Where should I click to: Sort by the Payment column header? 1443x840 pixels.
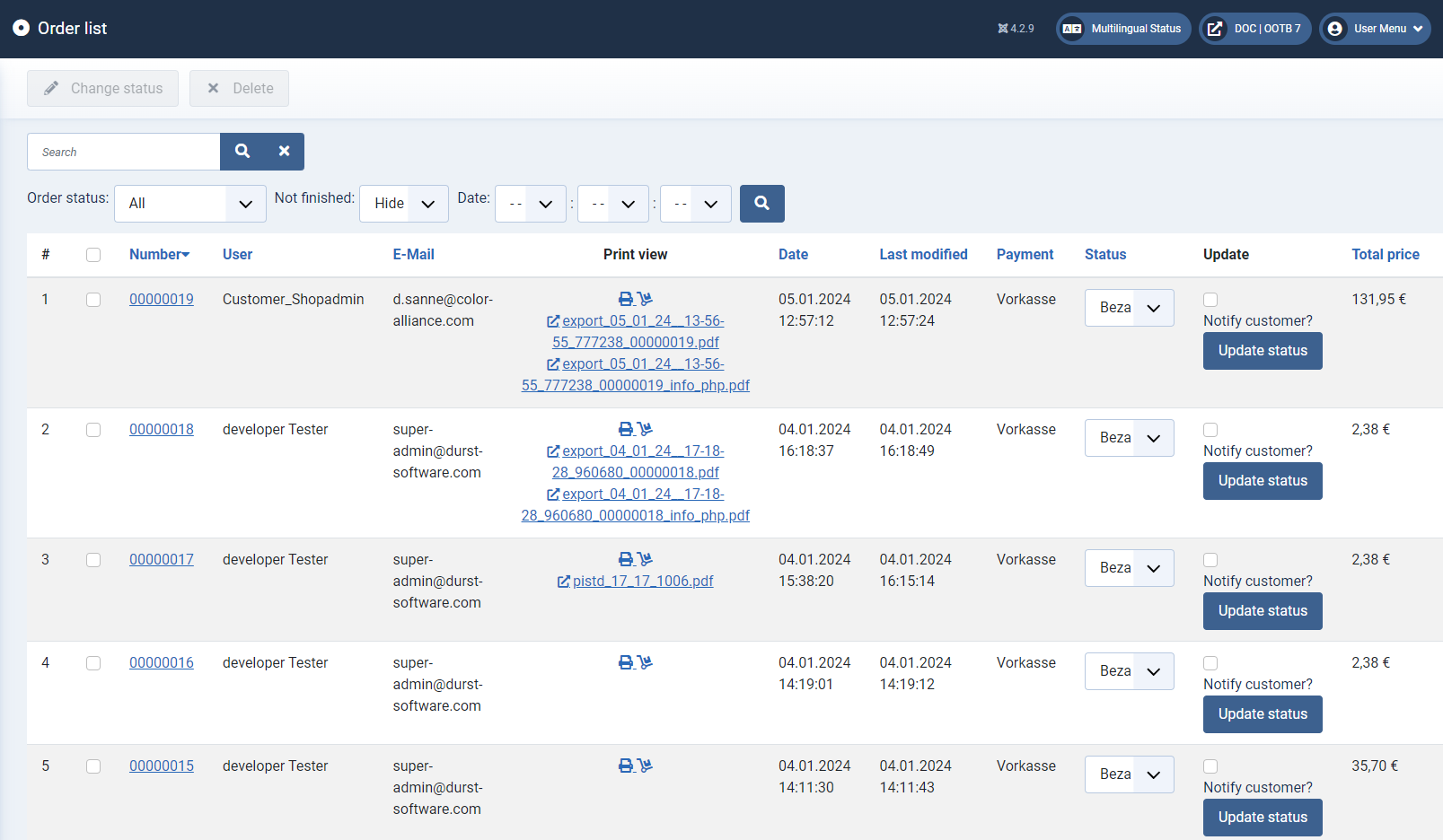click(x=1025, y=255)
